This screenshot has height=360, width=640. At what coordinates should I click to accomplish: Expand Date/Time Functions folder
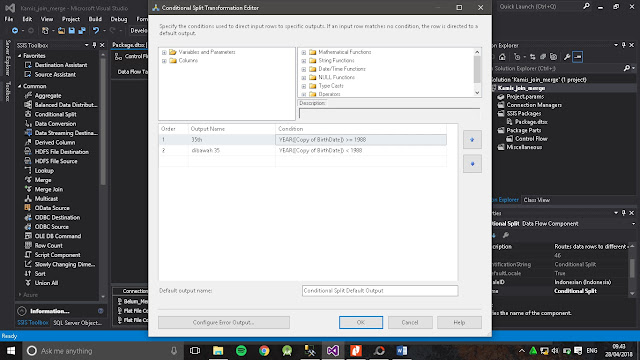[304, 69]
